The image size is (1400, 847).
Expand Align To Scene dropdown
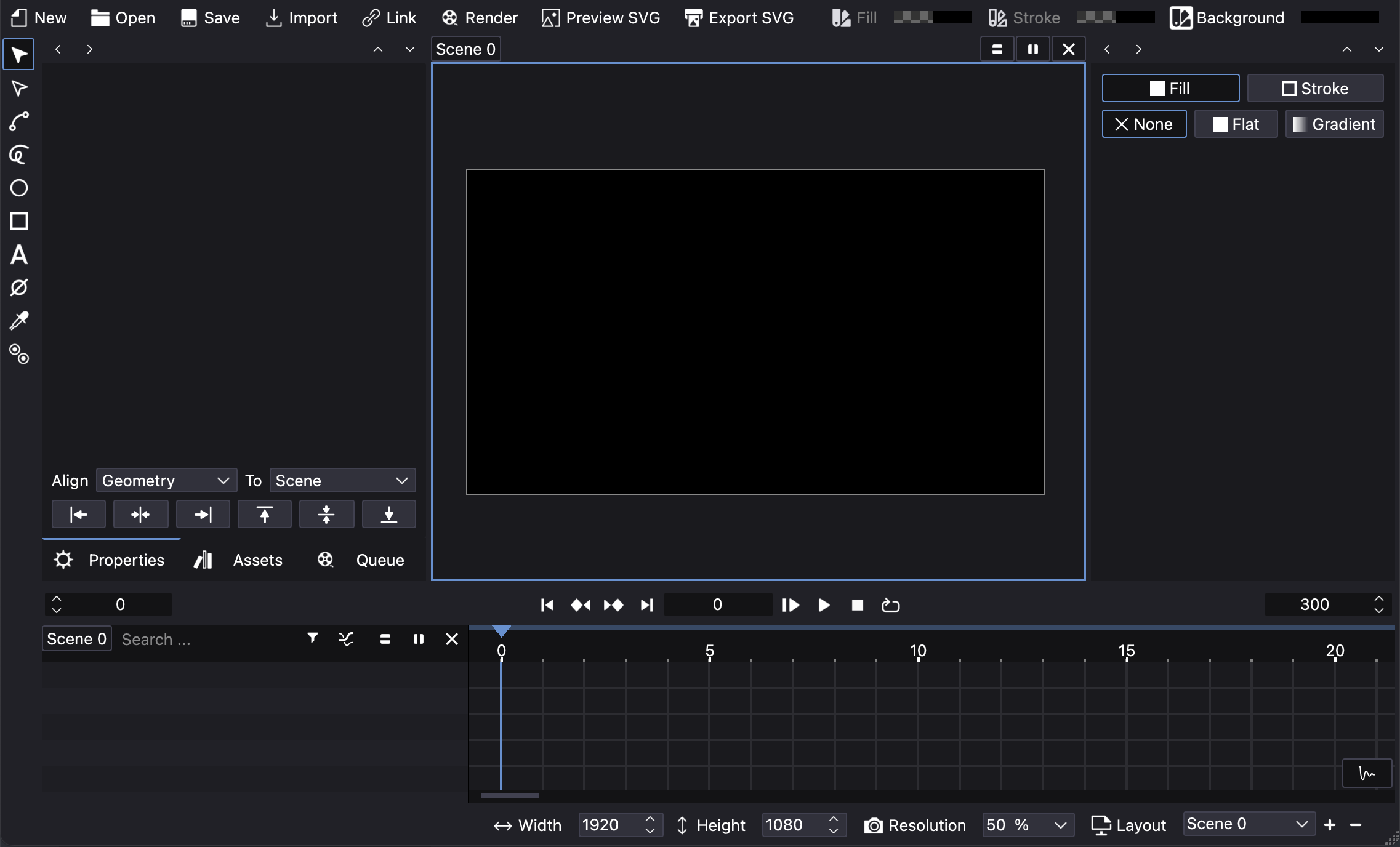tap(340, 481)
